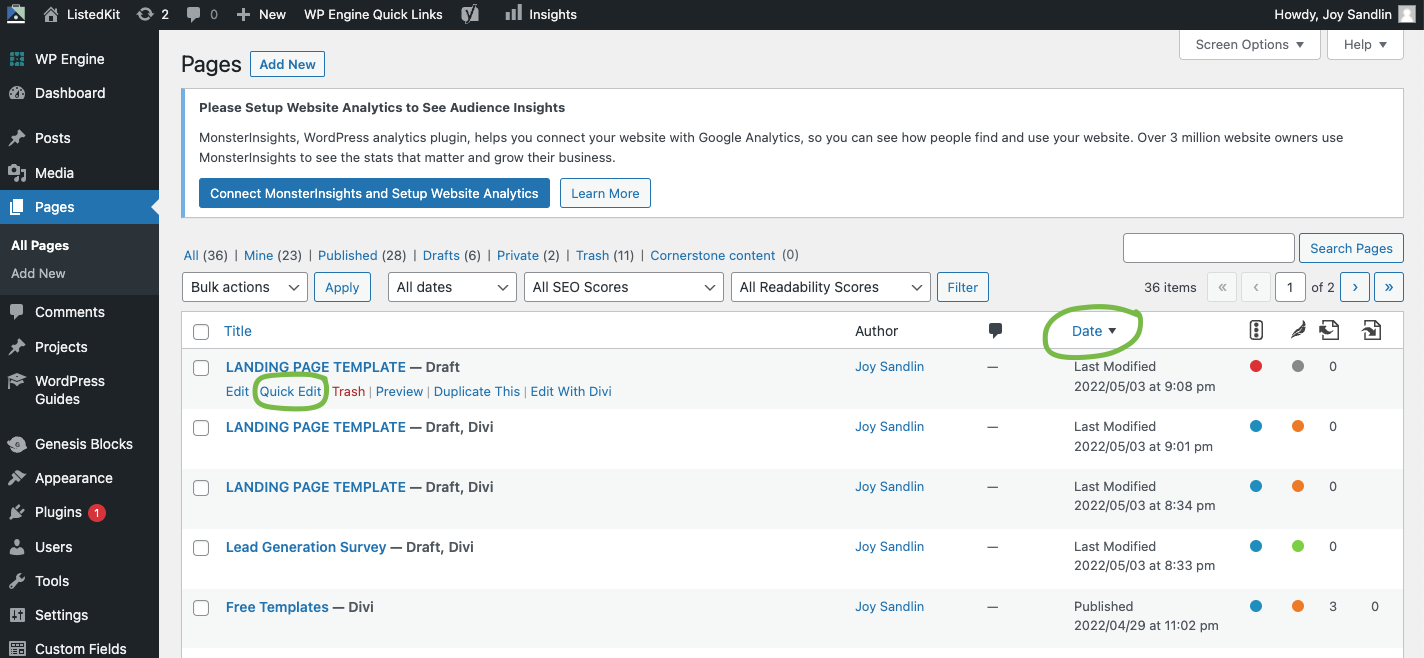The image size is (1424, 658).
Task: Move the Trash link for LANDING PAGE TEMPLATE
Action: pos(349,391)
